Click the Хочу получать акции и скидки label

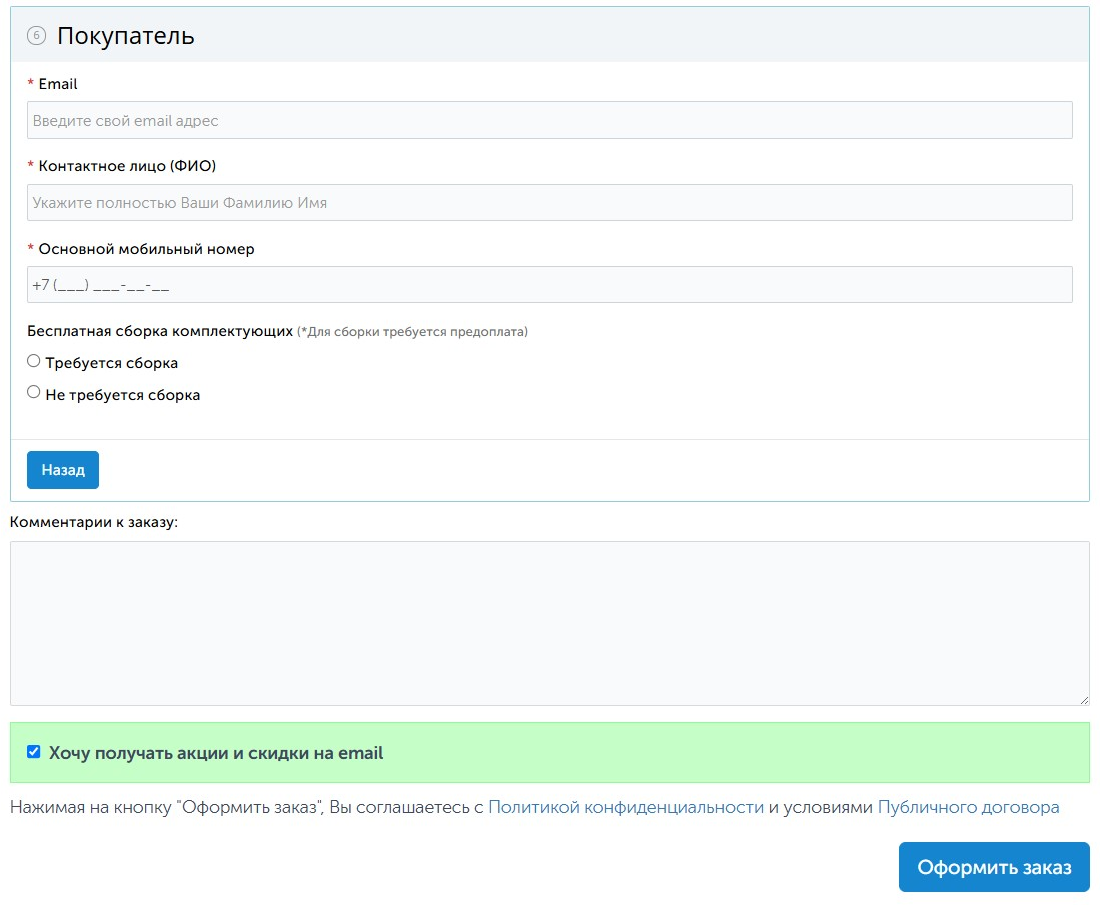(x=215, y=753)
